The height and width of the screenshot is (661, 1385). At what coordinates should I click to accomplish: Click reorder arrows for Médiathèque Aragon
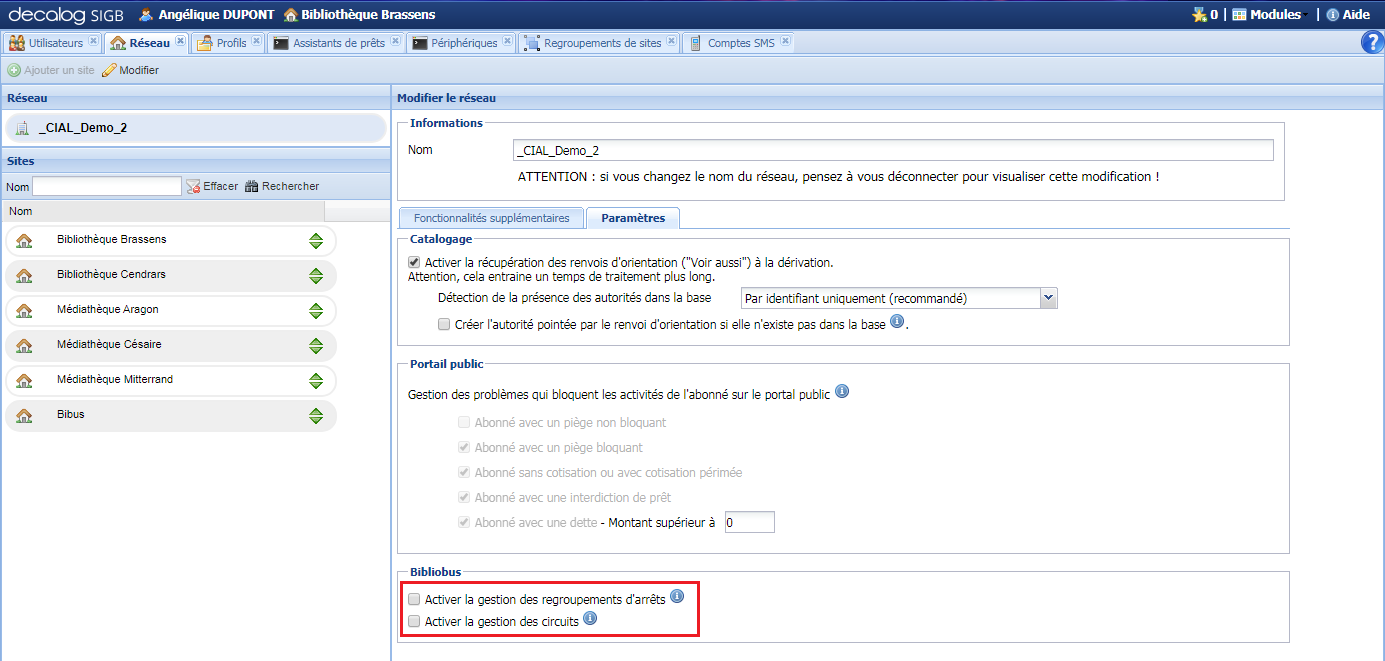(316, 310)
